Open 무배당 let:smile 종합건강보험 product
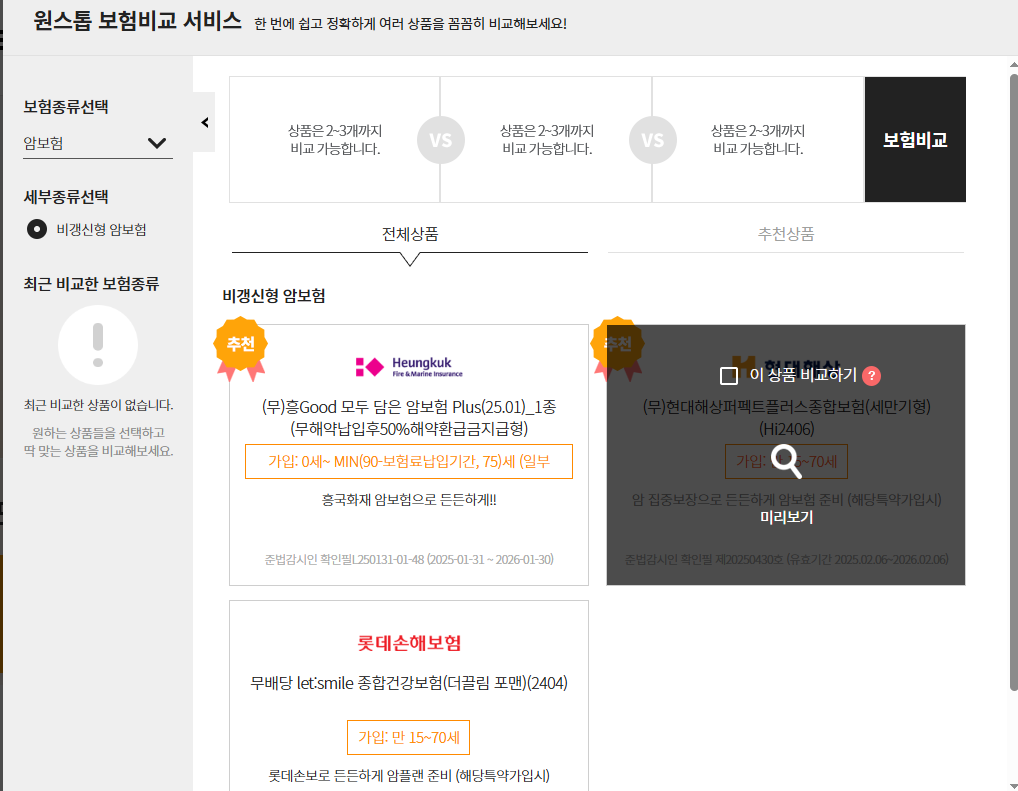Image resolution: width=1018 pixels, height=791 pixels. tap(409, 683)
